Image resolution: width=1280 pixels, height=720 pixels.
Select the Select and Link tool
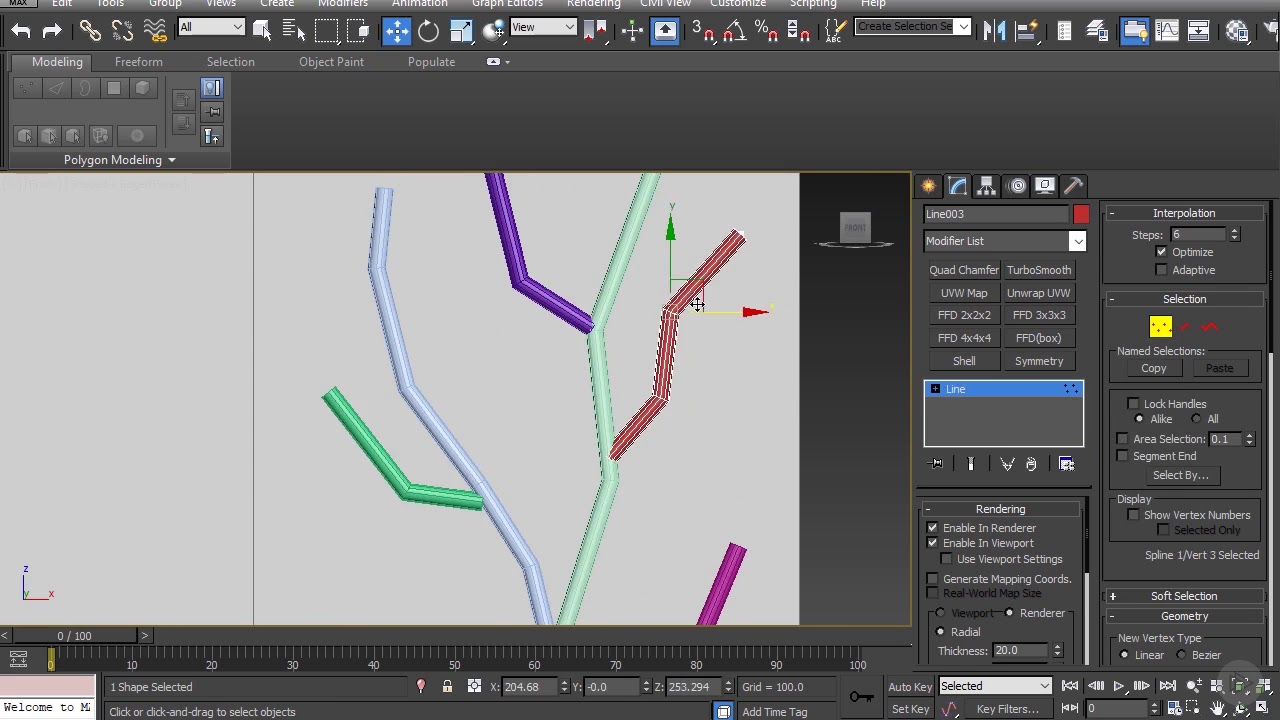[90, 31]
